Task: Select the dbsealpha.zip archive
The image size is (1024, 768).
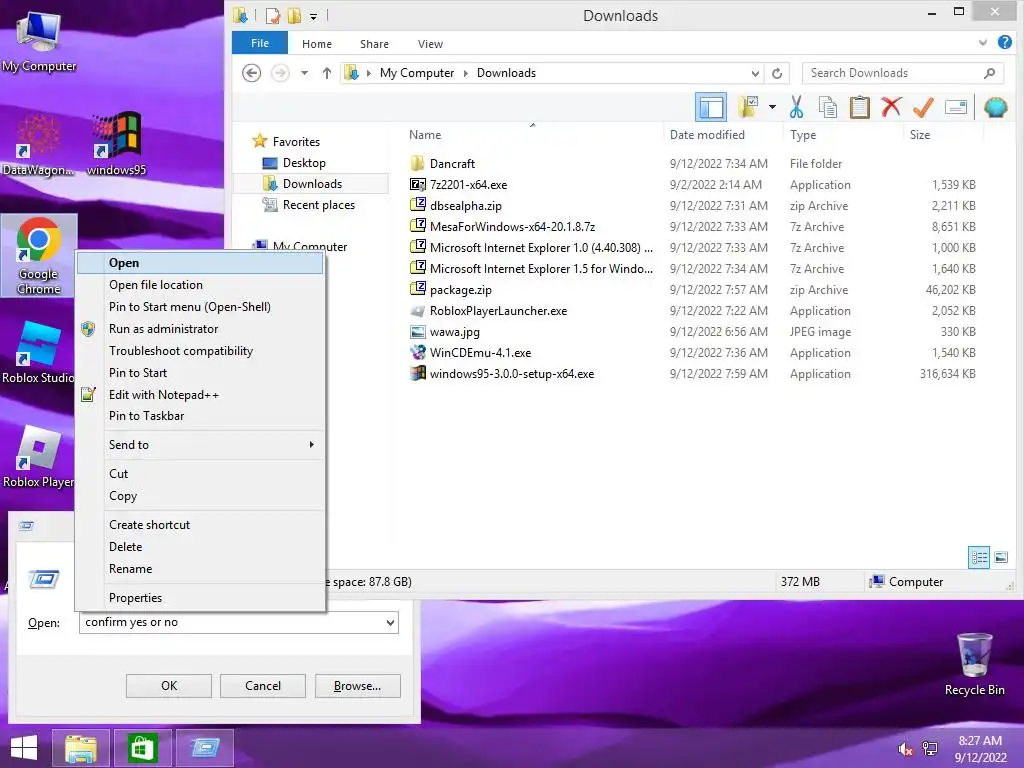Action: pyautogui.click(x=466, y=206)
